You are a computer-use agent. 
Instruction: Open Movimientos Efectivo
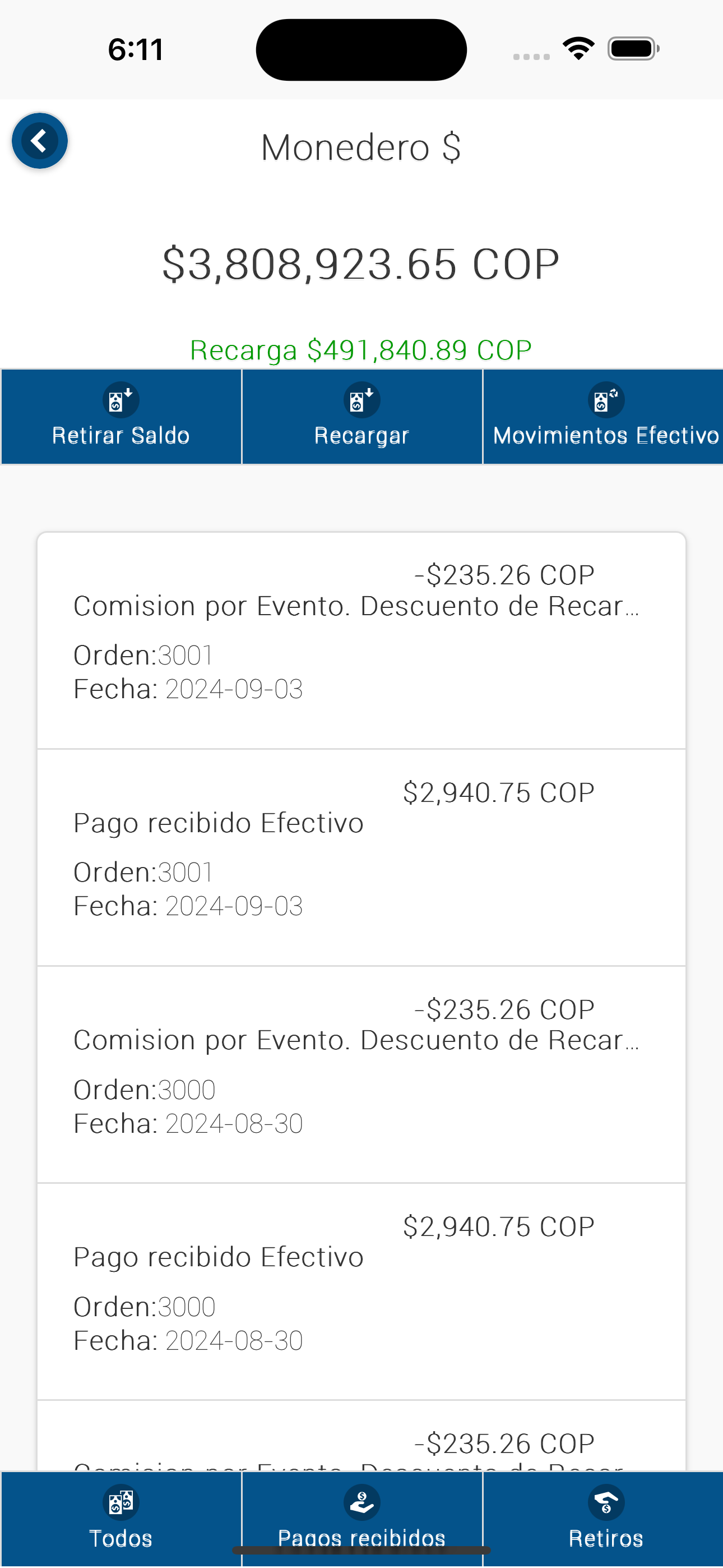pos(605,435)
